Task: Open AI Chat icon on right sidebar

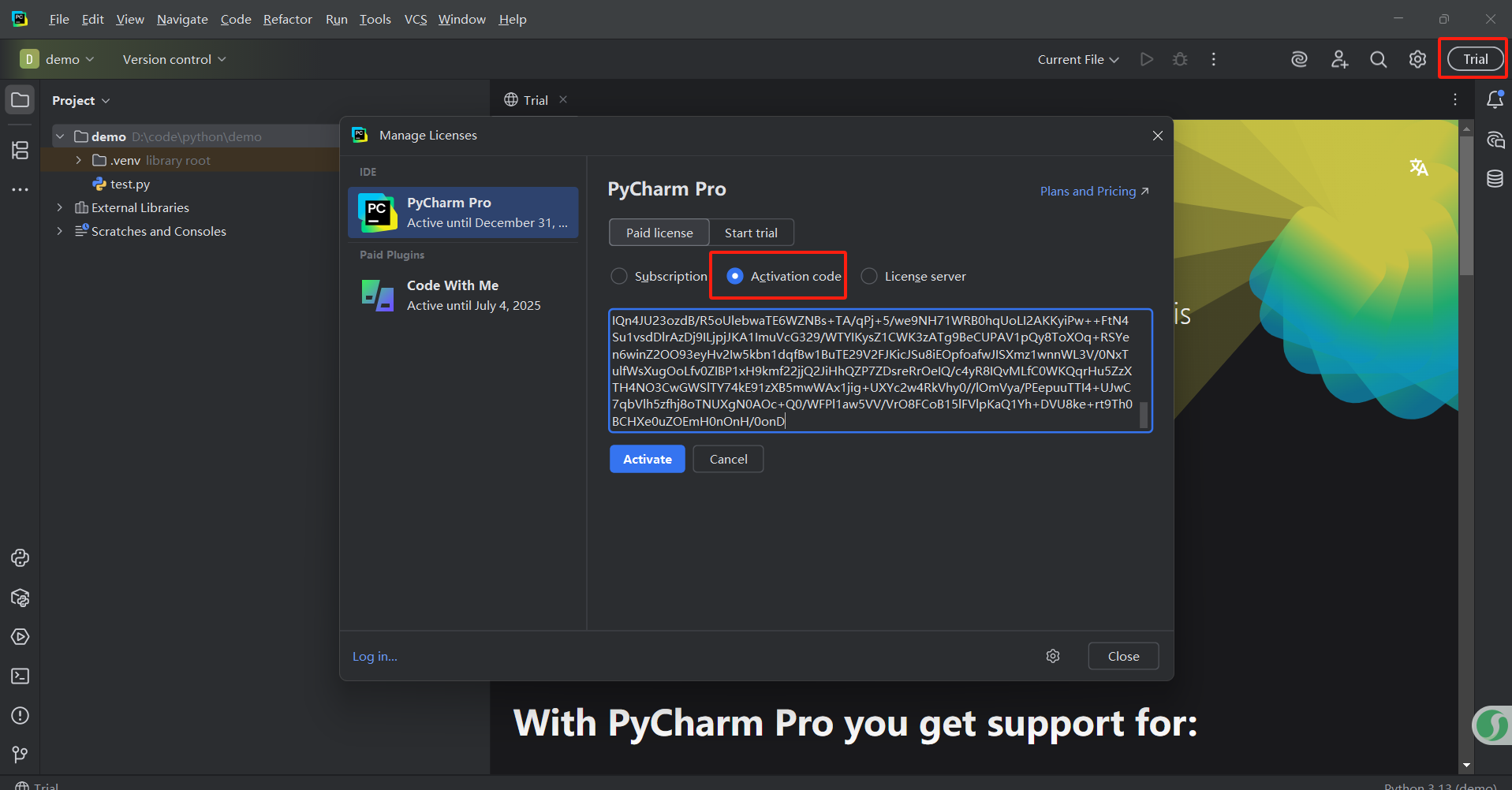Action: click(x=1495, y=140)
